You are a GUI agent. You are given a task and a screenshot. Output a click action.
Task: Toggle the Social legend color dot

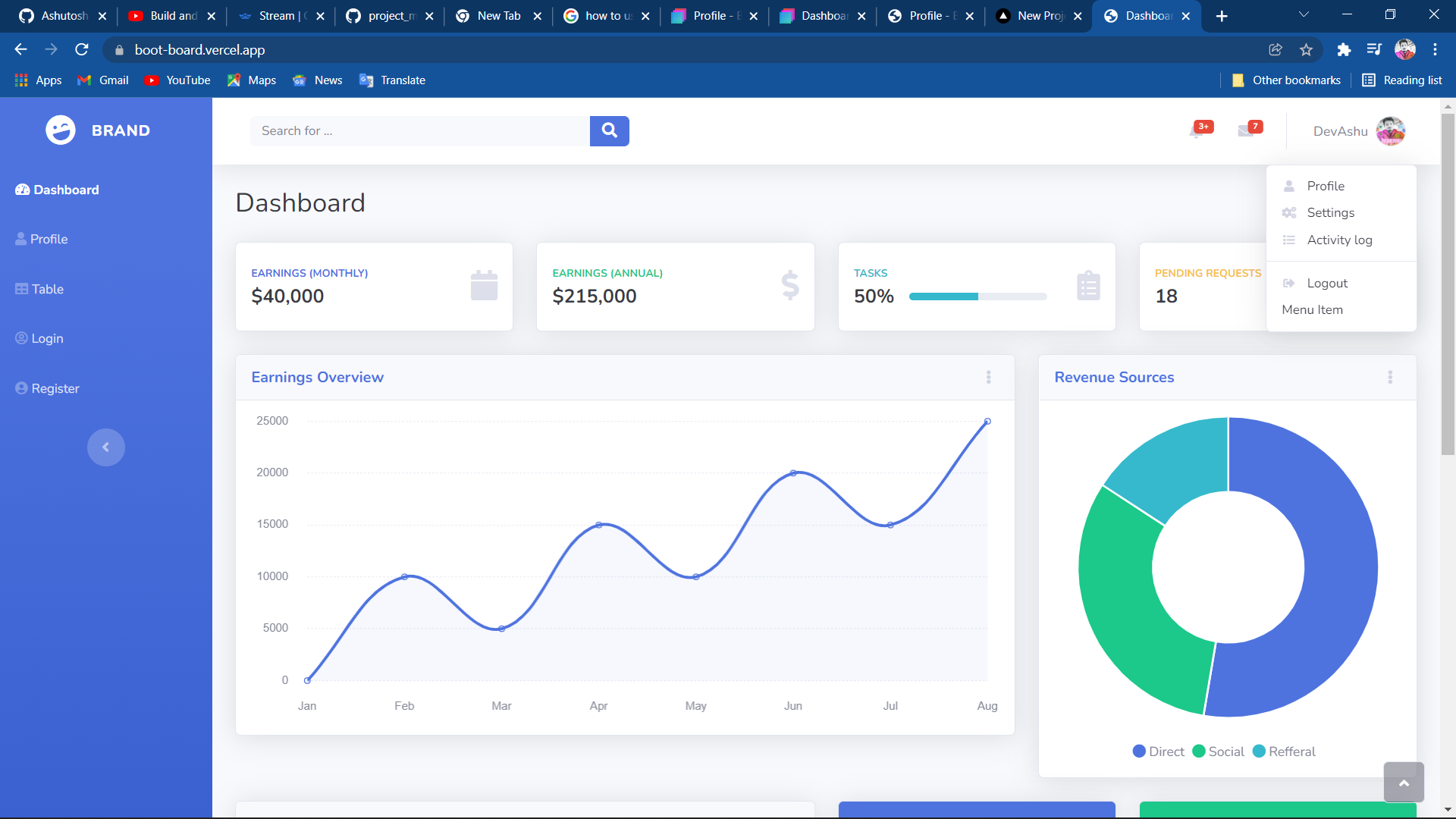click(1199, 752)
